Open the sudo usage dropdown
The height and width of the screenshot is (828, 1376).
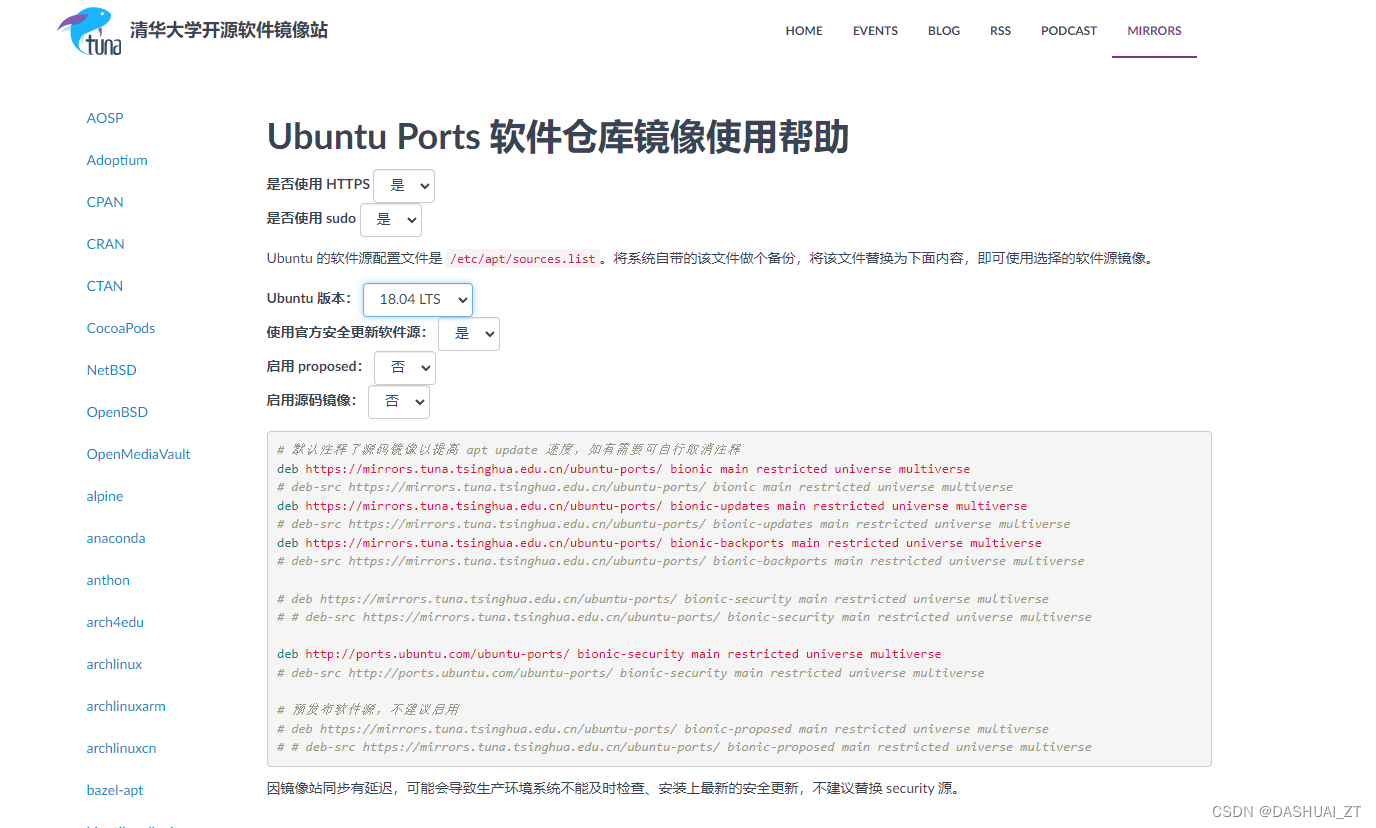[x=391, y=220]
